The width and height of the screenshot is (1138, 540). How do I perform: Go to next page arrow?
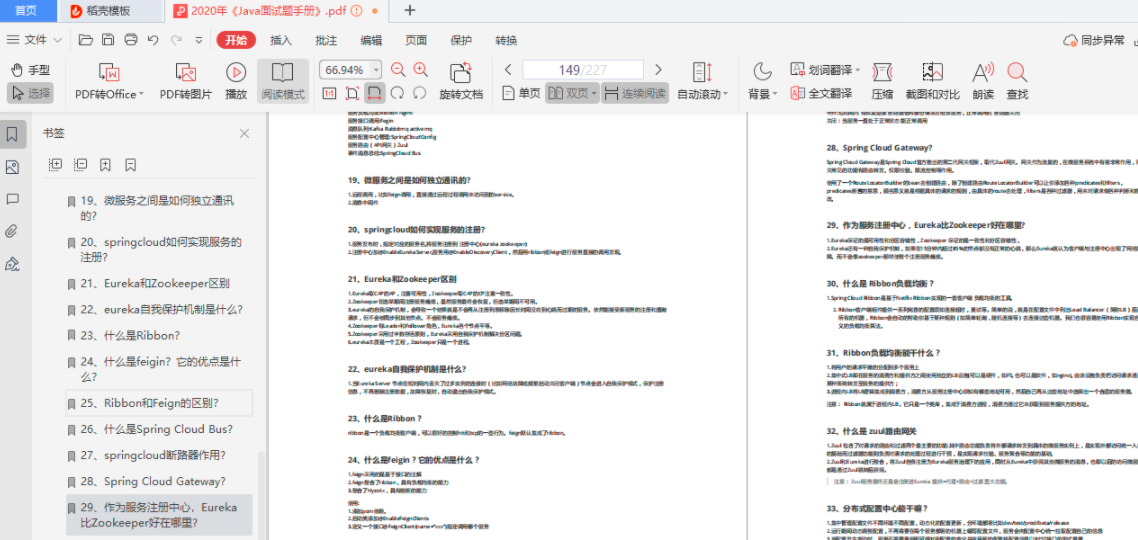pos(658,70)
